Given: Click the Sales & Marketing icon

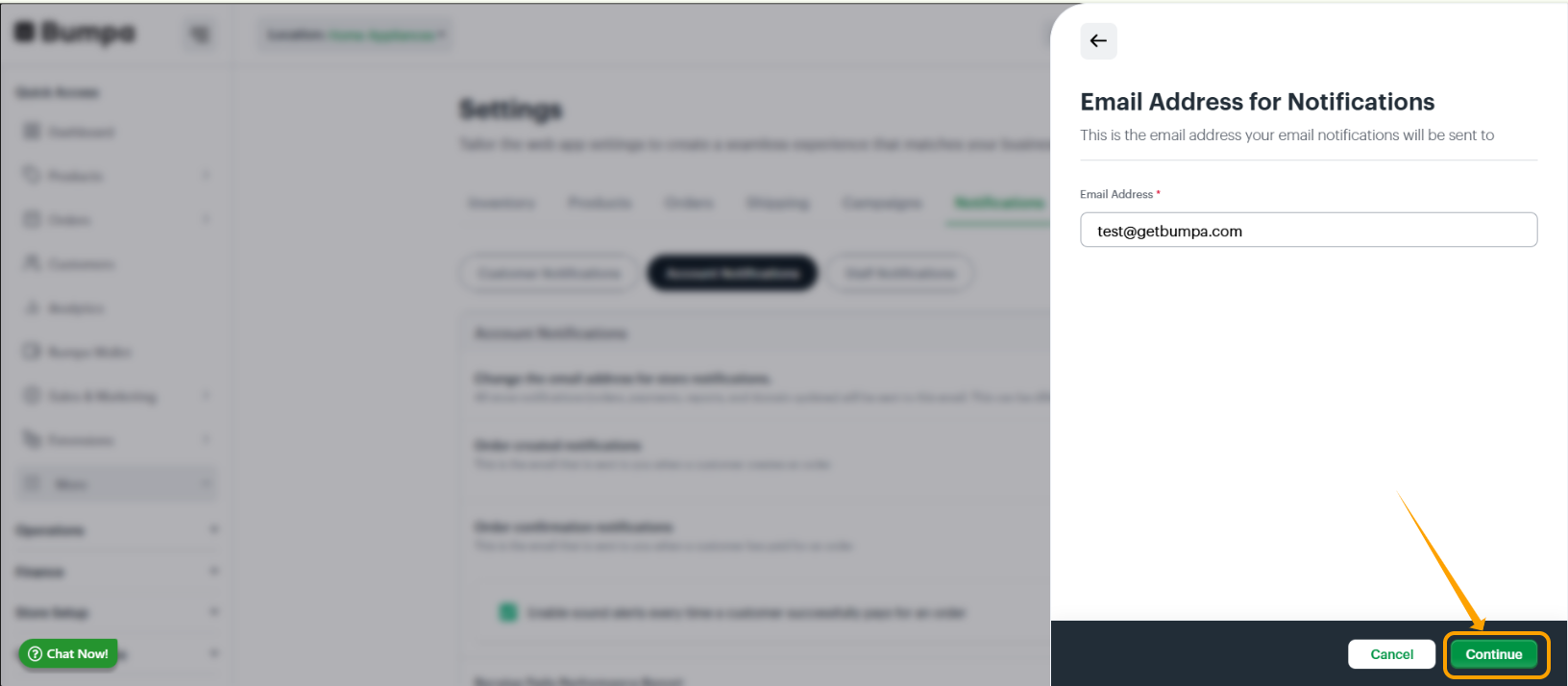Looking at the screenshot, I should click(33, 395).
